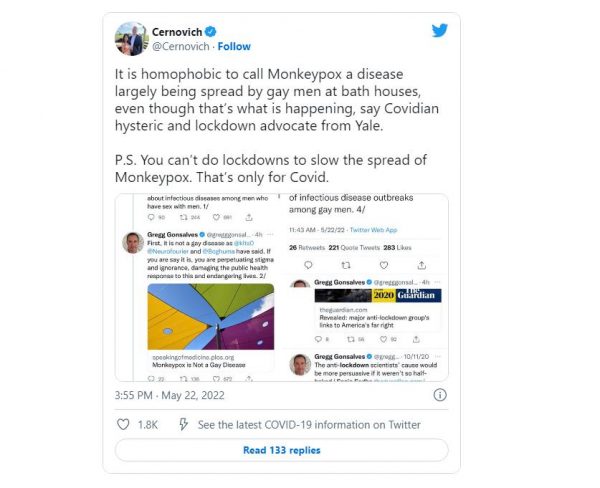Open See the latest COVID-19 information link
Screen dimensions: 600x488
click(309, 425)
